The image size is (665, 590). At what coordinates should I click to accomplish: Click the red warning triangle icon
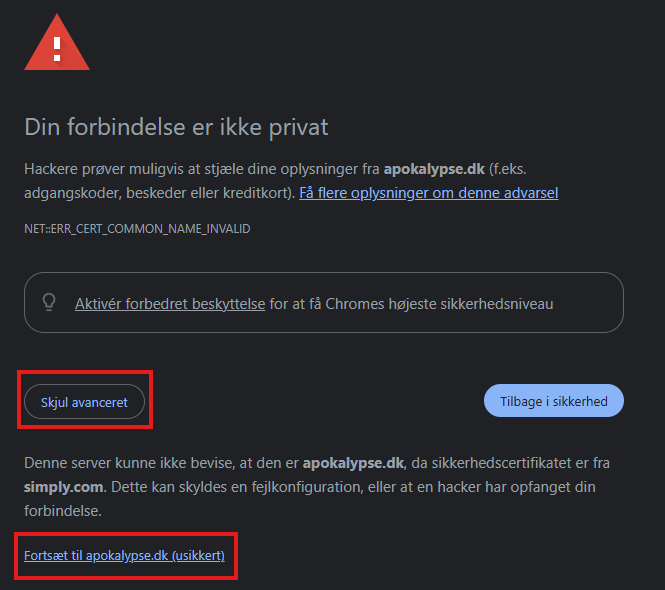pyautogui.click(x=57, y=42)
